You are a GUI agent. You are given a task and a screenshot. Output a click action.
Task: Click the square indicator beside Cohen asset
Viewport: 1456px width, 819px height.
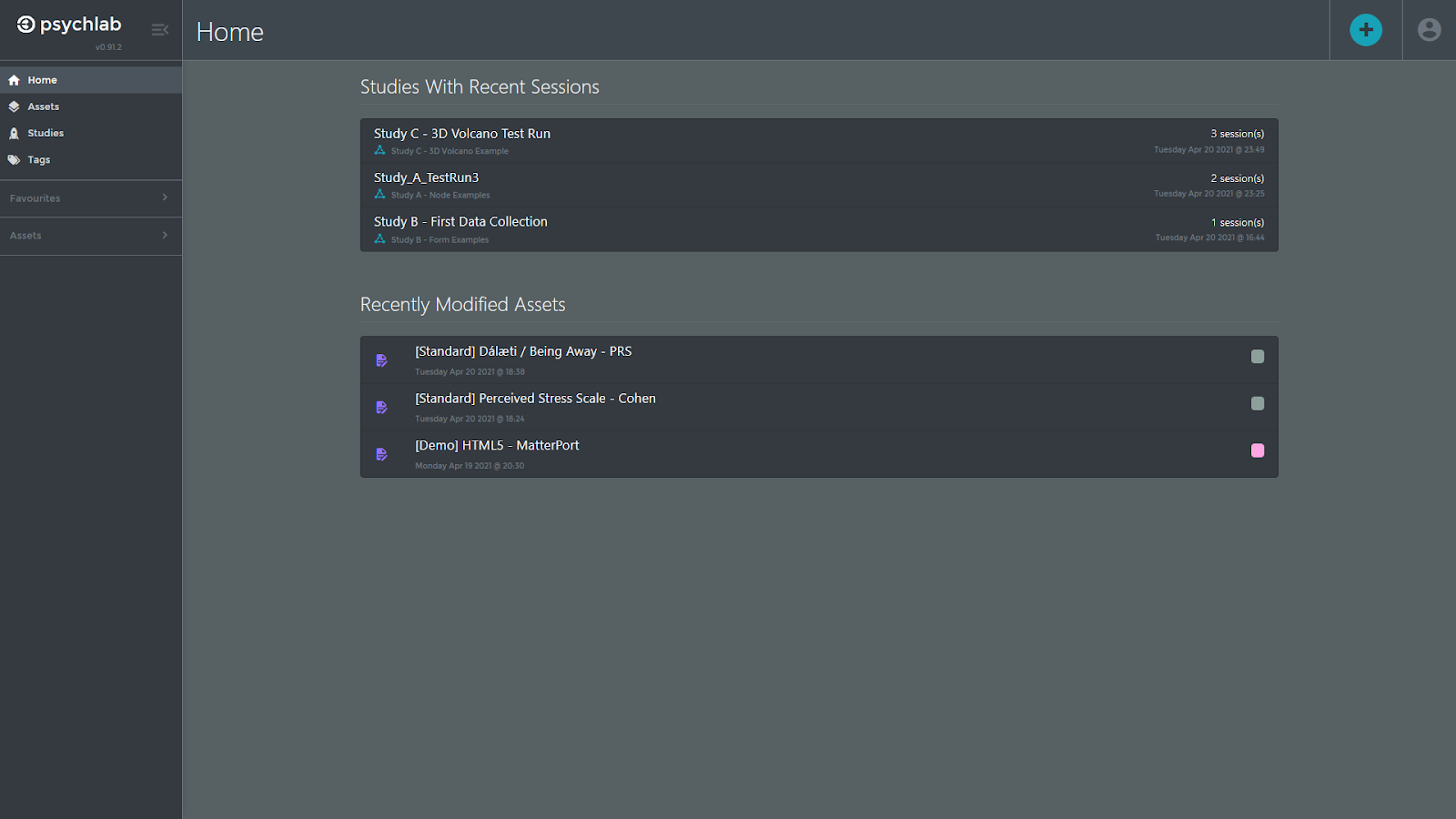(1258, 403)
